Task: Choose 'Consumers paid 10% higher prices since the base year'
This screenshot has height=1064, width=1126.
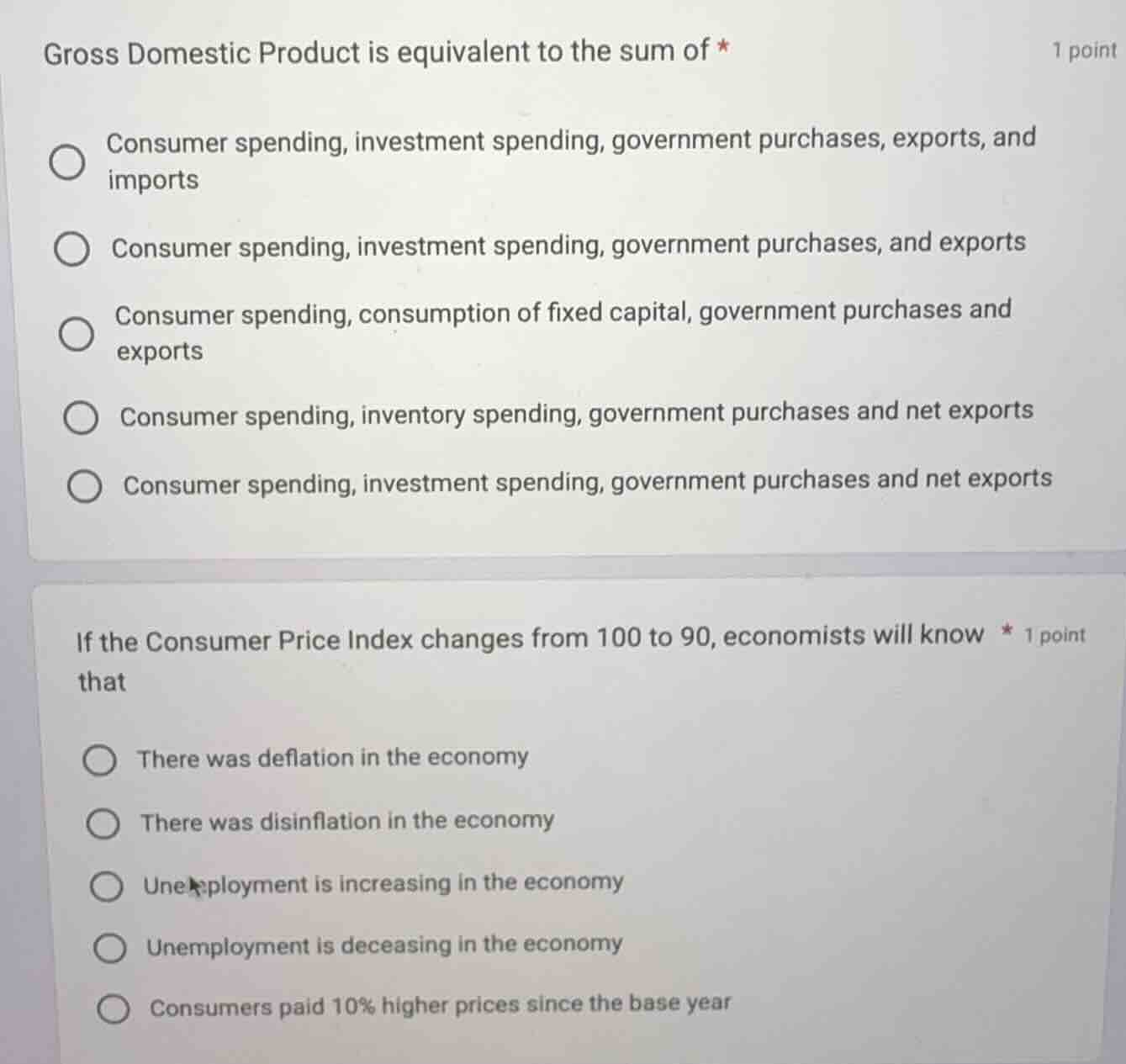Action: click(x=114, y=1007)
